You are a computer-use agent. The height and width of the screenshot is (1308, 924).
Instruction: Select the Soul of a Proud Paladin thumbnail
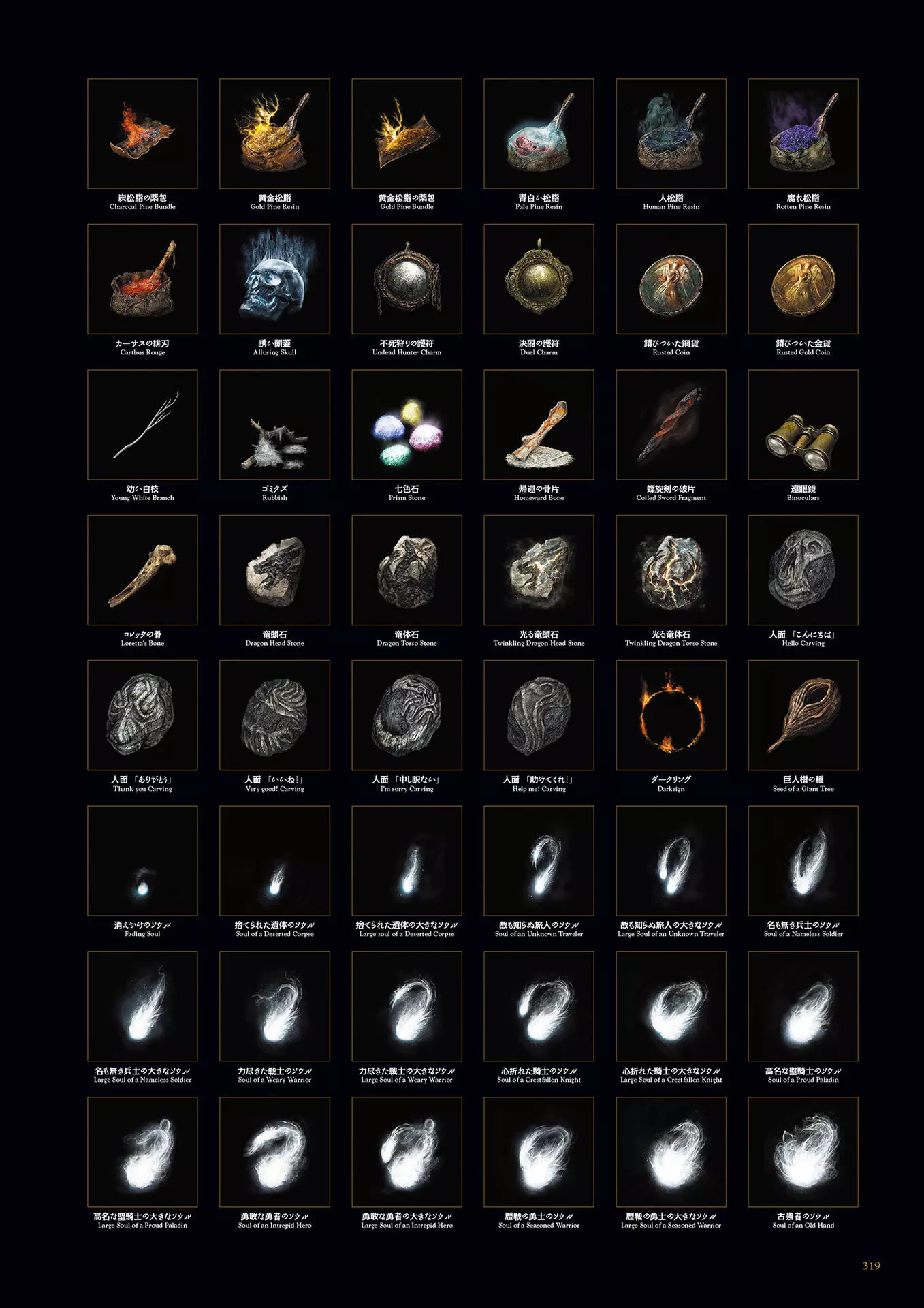(803, 1006)
